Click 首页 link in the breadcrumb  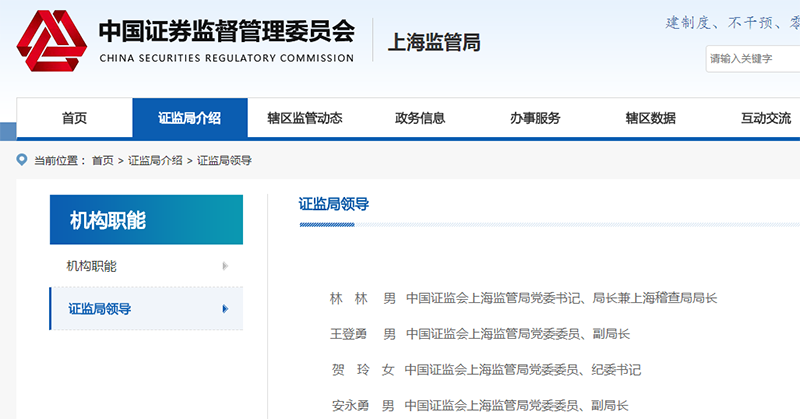[x=102, y=161]
